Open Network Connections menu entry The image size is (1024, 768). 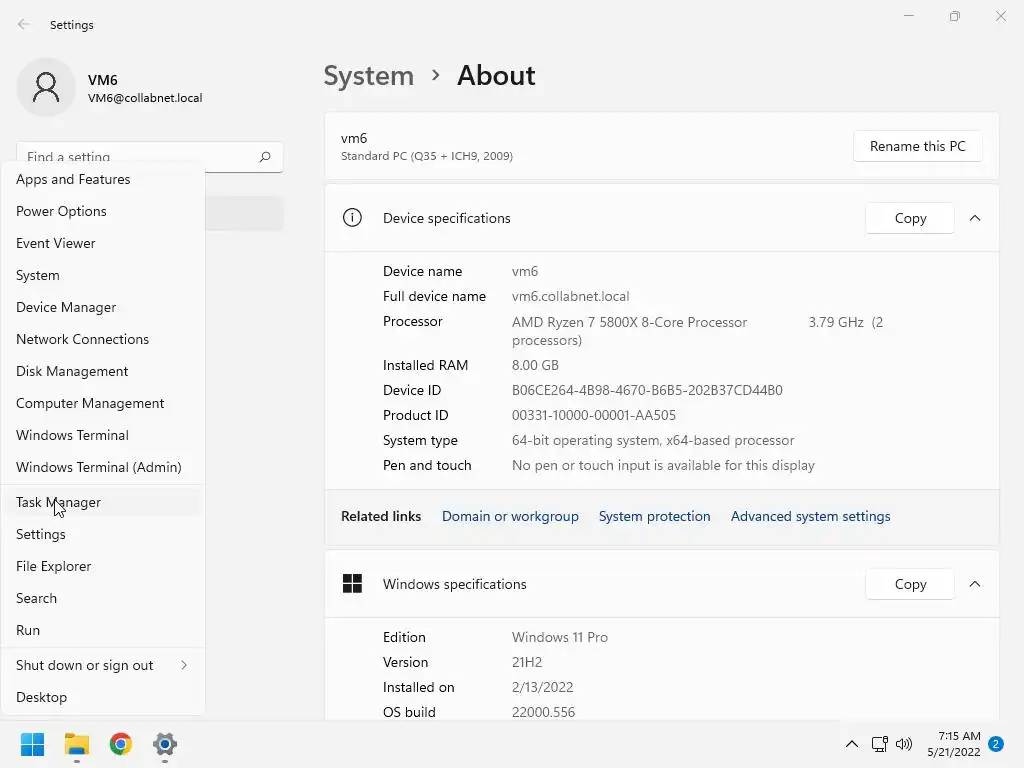[103, 339]
